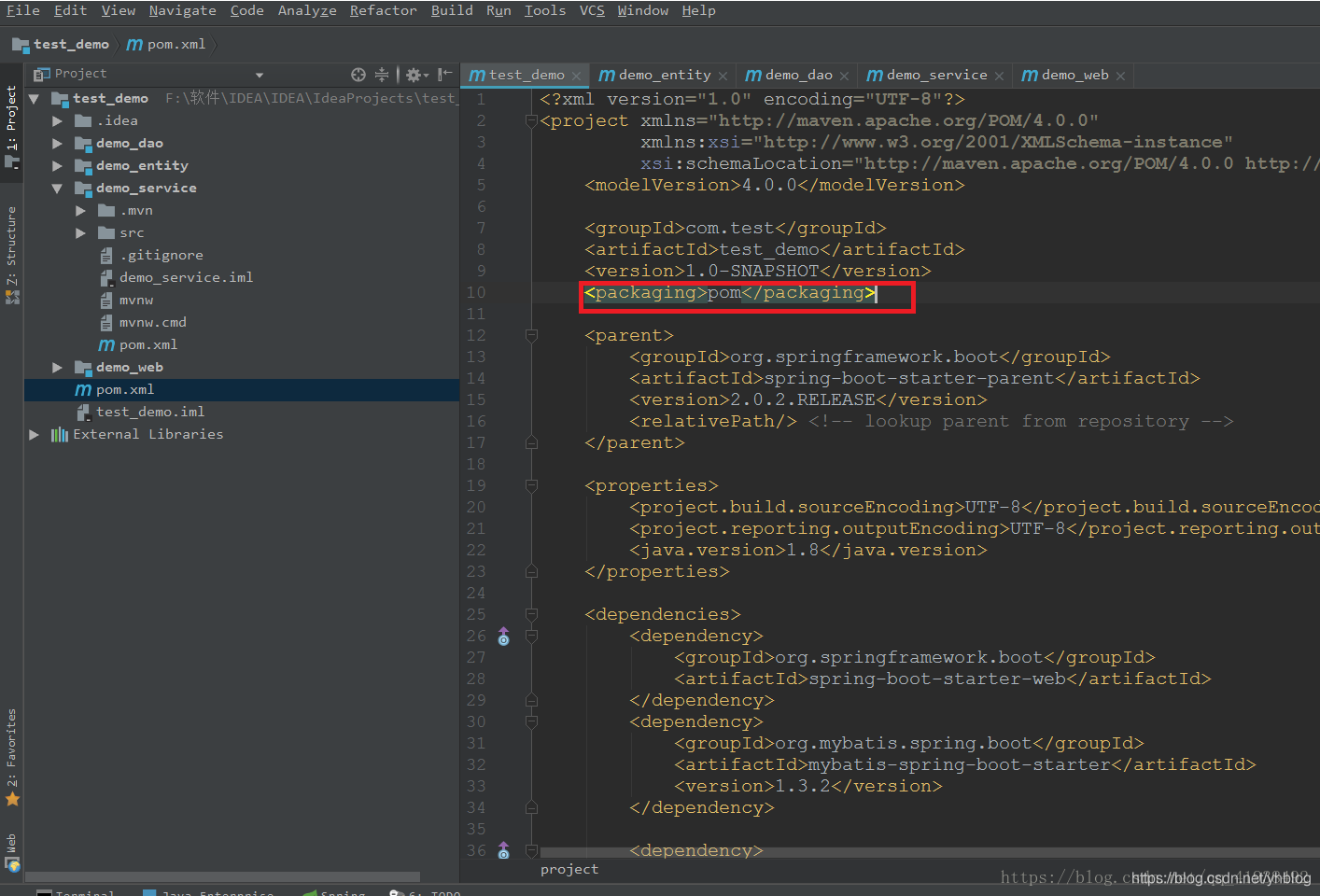Click the Maven icon of root pom.xml in tree
This screenshot has height=896, width=1320.
pos(83,390)
